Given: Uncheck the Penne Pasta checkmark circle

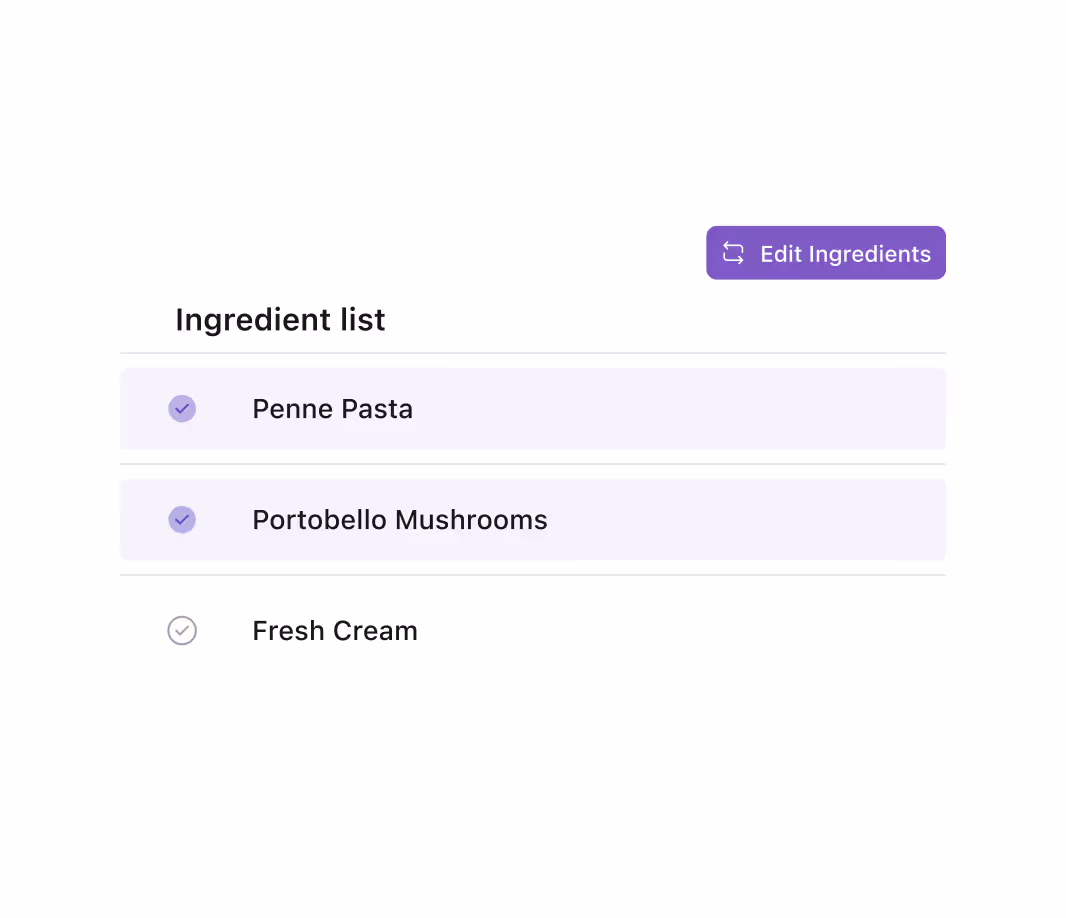Looking at the screenshot, I should (x=182, y=409).
